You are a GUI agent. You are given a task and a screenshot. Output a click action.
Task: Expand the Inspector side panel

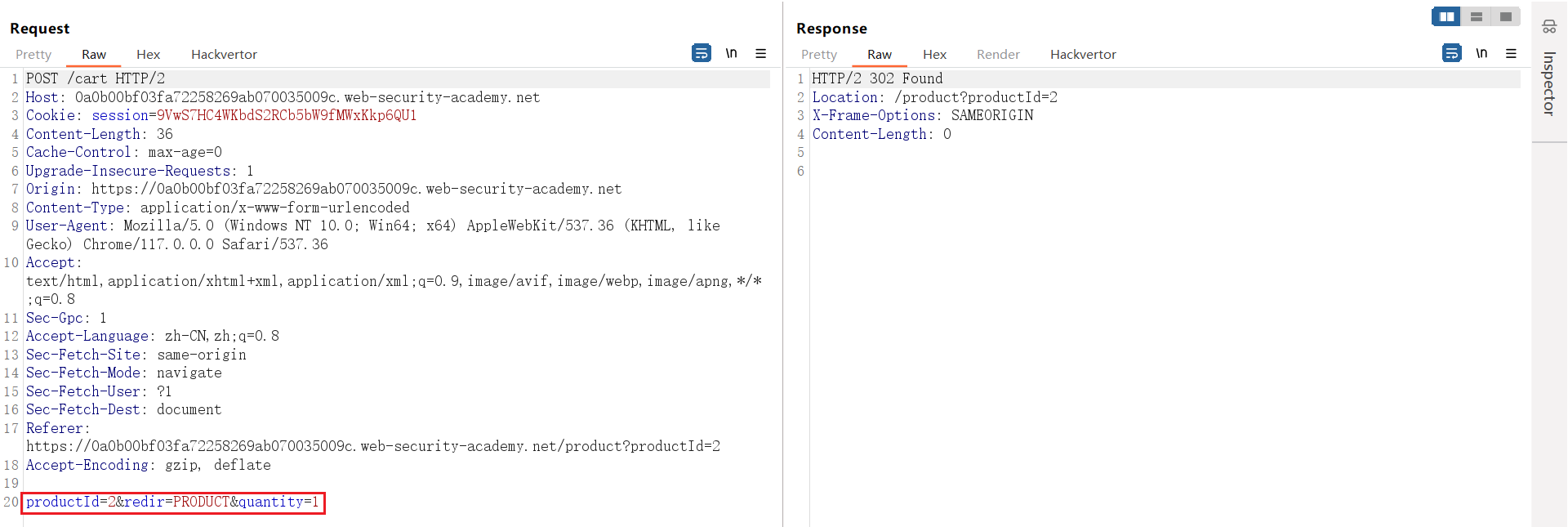1549,83
